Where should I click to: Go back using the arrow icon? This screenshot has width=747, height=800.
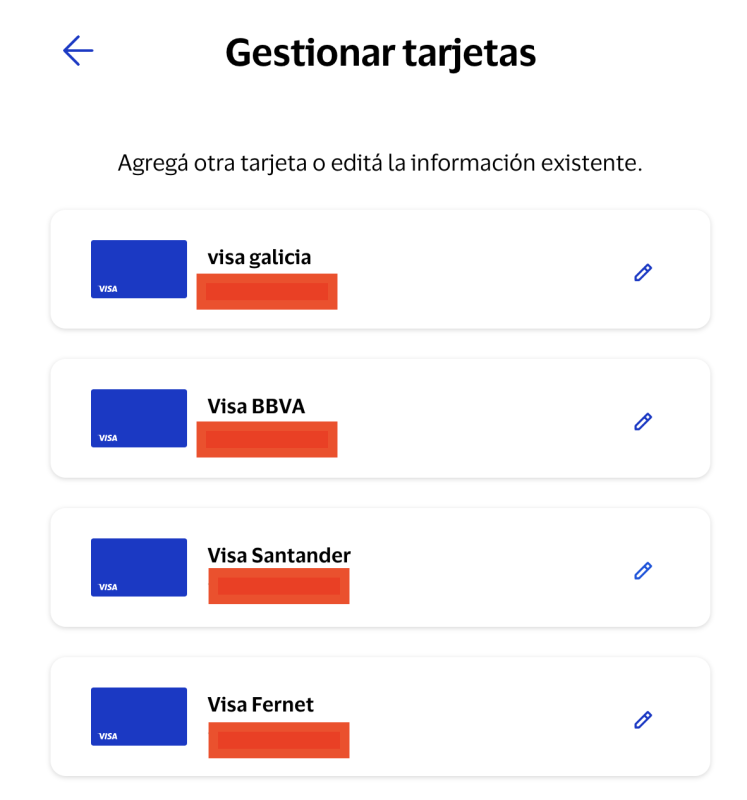[78, 51]
